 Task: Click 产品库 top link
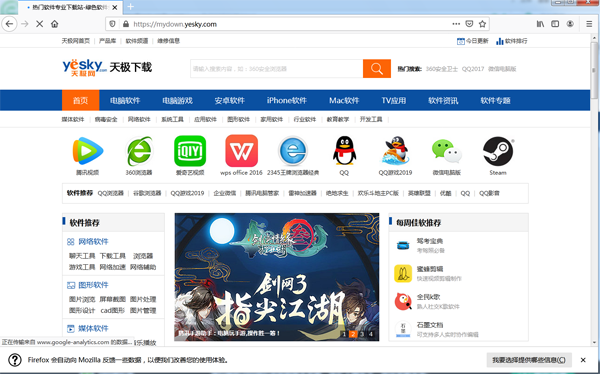(108, 41)
